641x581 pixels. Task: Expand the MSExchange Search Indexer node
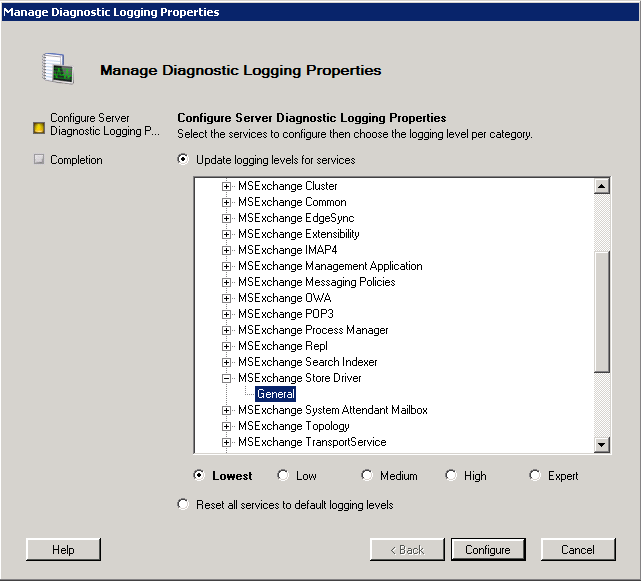click(x=226, y=362)
